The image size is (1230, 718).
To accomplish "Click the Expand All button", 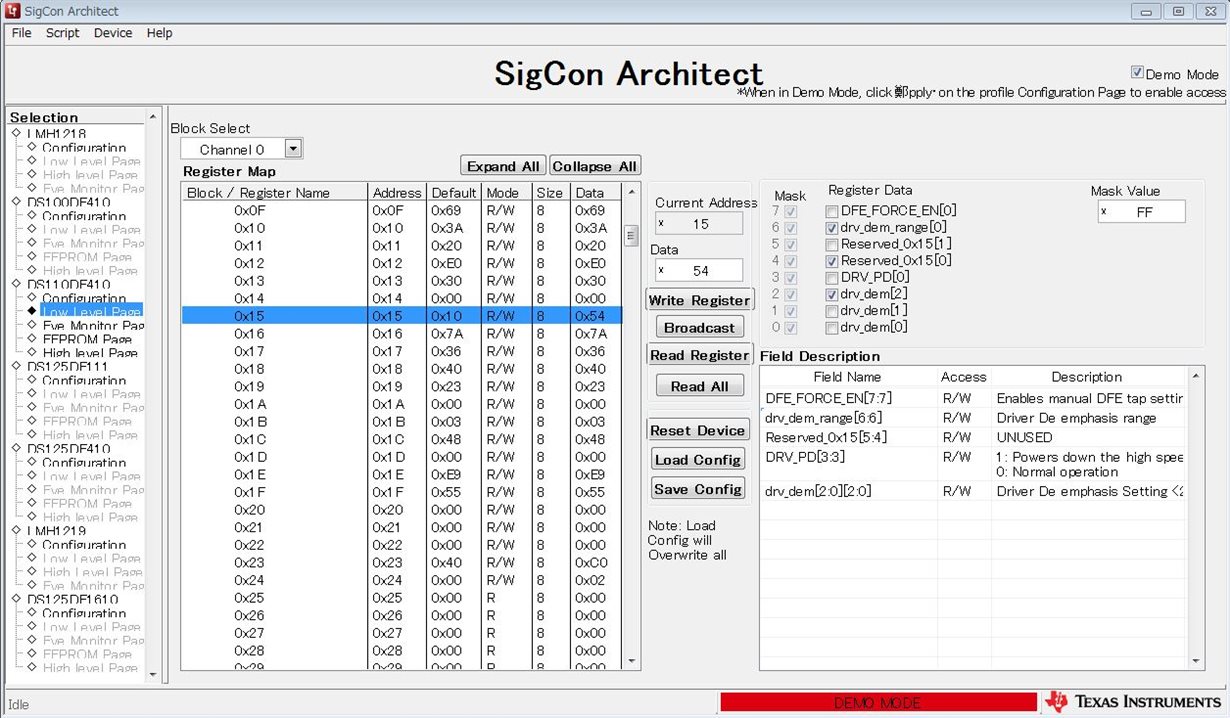I will [x=503, y=166].
